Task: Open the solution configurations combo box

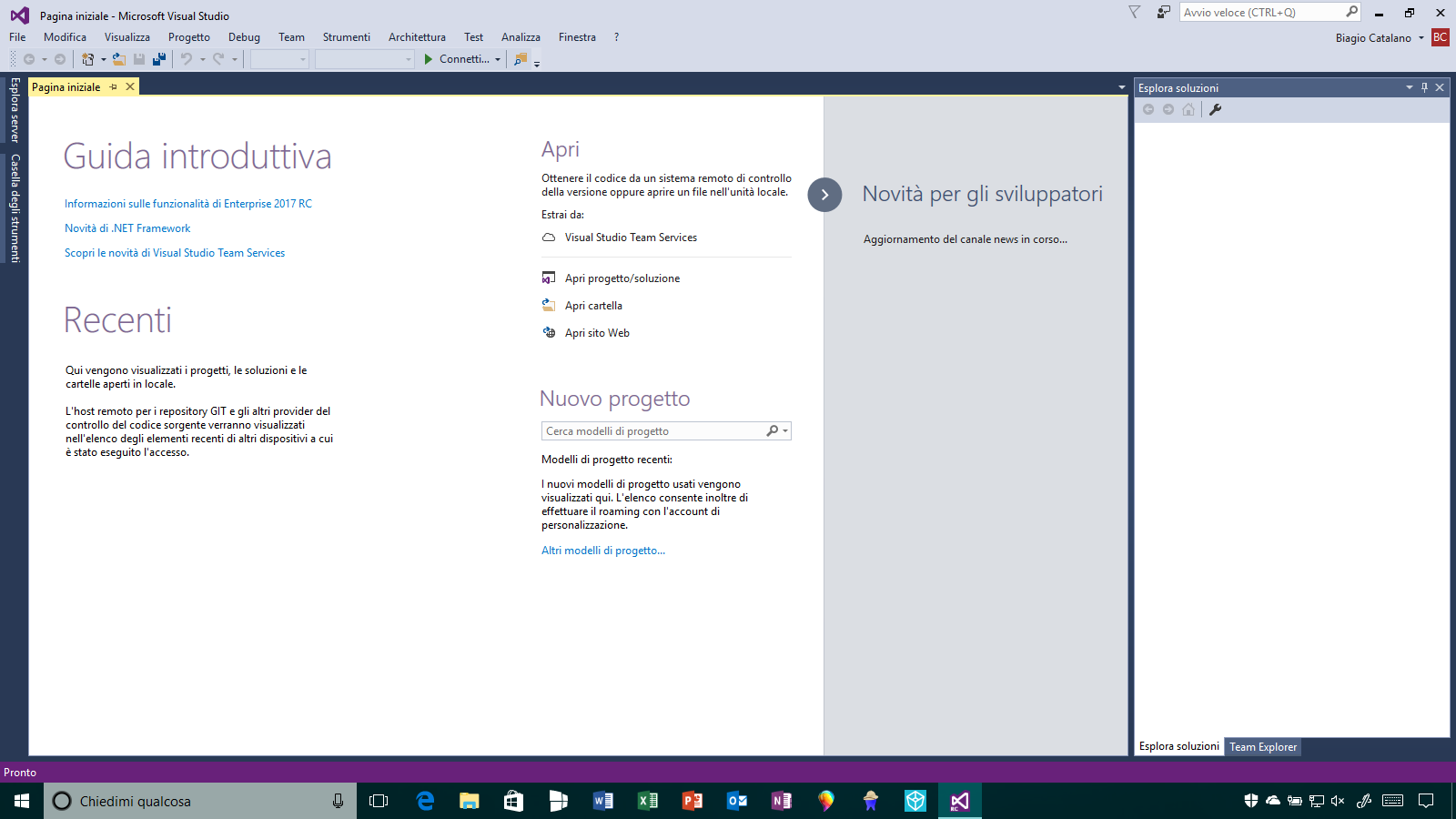Action: [x=279, y=59]
